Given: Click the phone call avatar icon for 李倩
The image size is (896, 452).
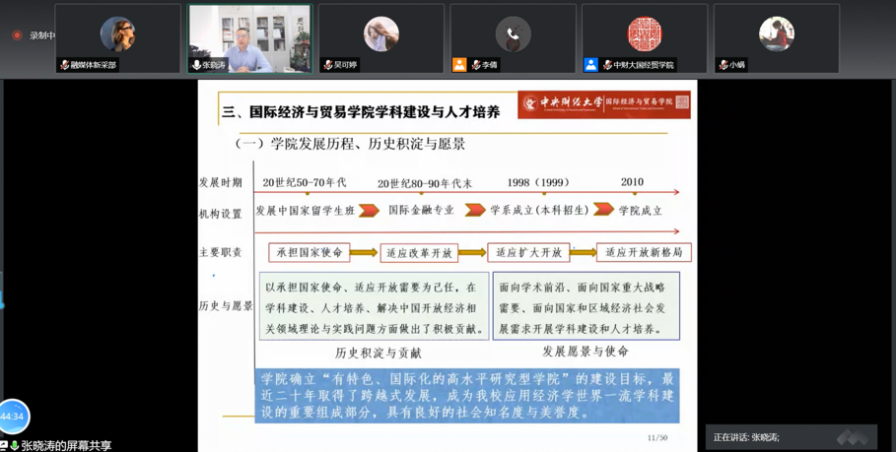Looking at the screenshot, I should [x=513, y=34].
